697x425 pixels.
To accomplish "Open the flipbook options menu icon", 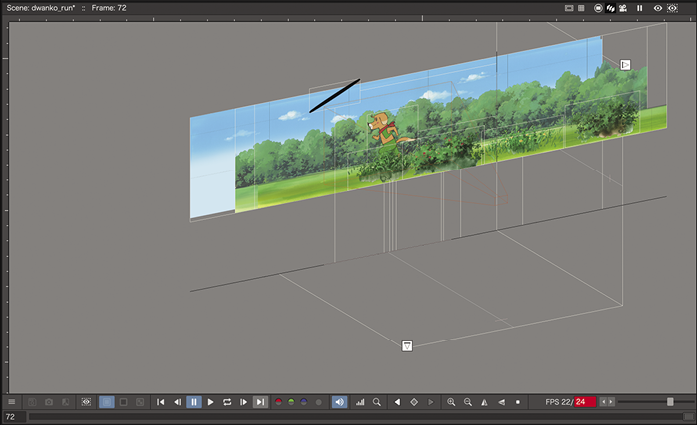I will point(12,402).
